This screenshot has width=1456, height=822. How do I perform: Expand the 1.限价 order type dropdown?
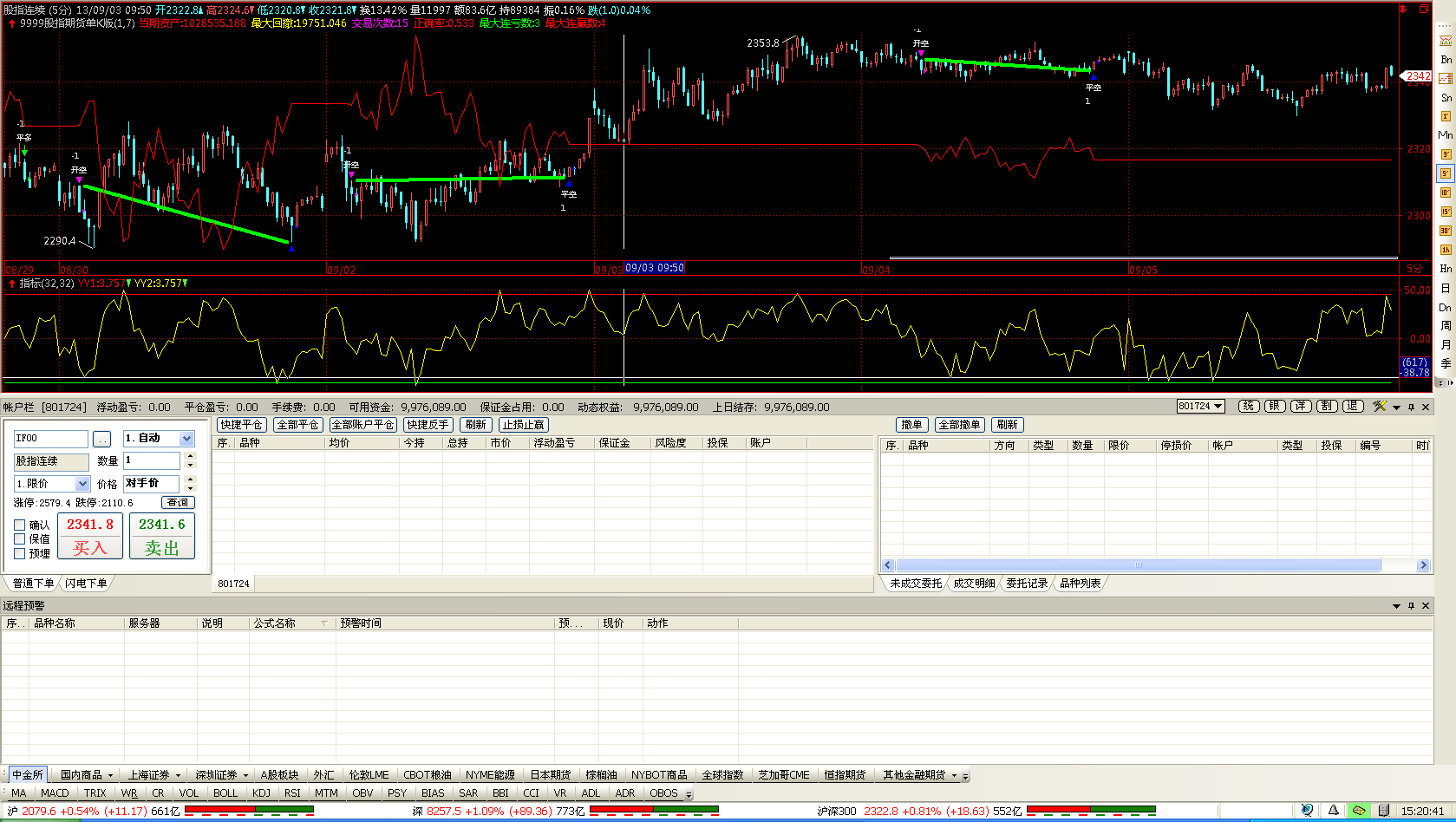(x=82, y=484)
